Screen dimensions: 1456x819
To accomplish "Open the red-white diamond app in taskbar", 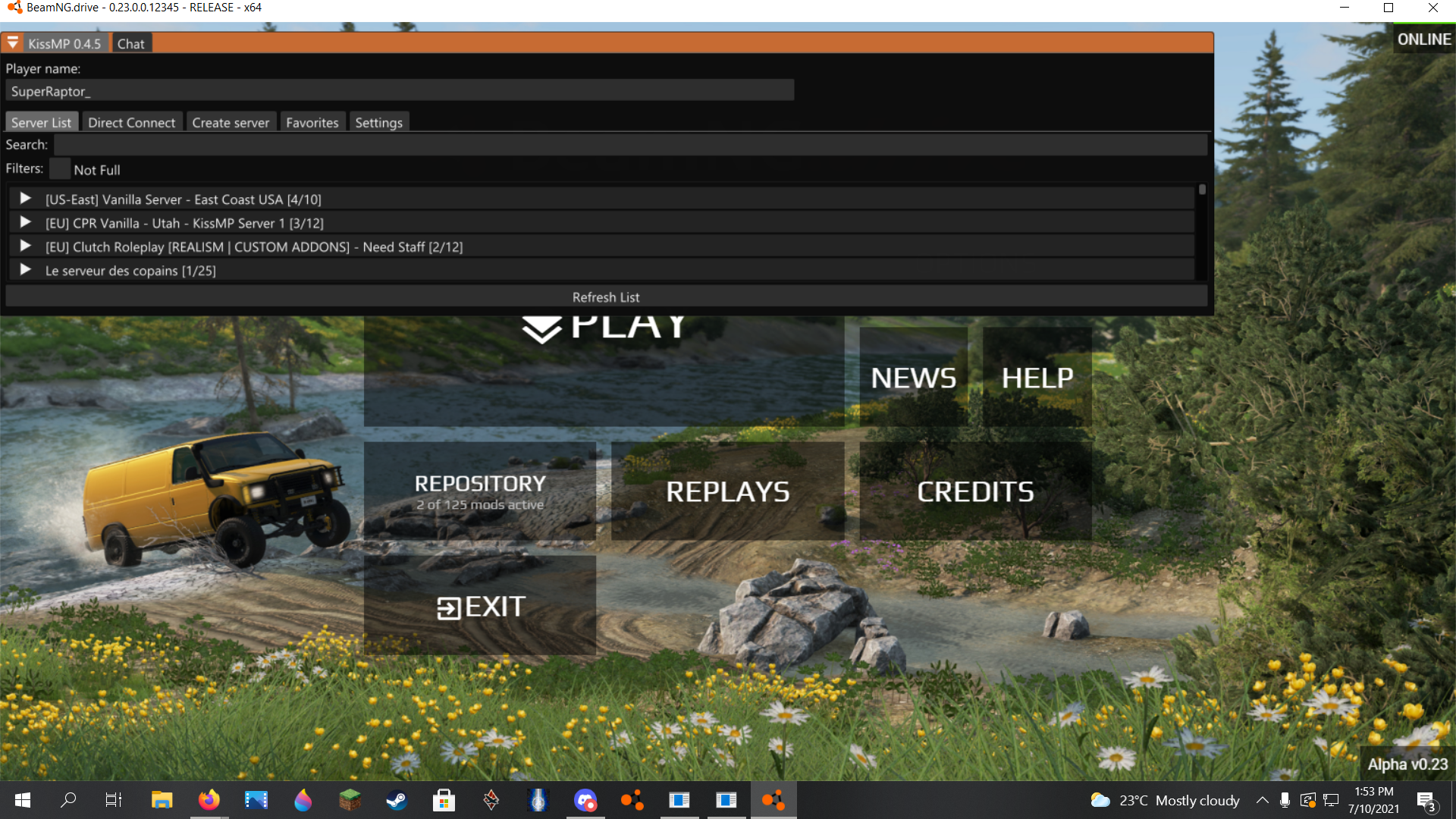I will point(491,800).
